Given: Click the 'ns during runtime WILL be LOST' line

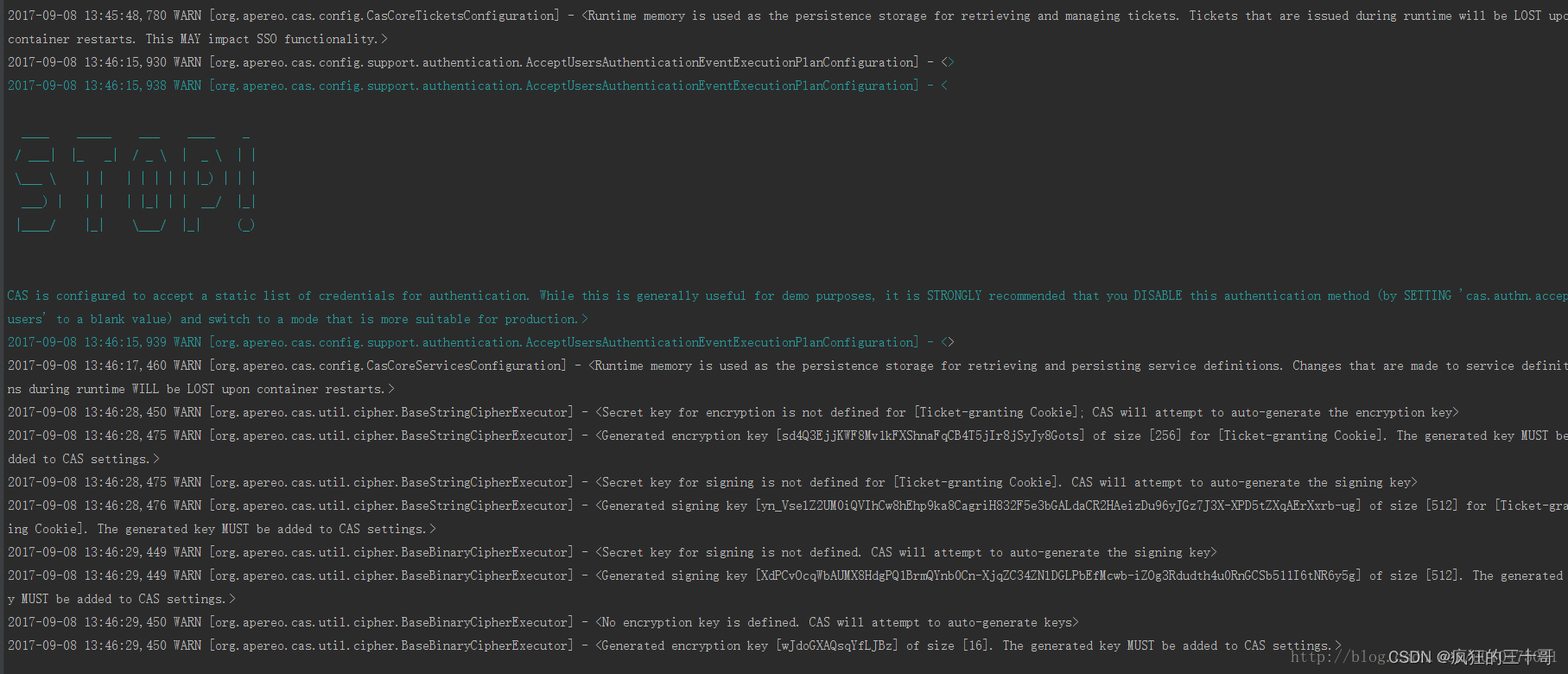Looking at the screenshot, I should (x=200, y=389).
